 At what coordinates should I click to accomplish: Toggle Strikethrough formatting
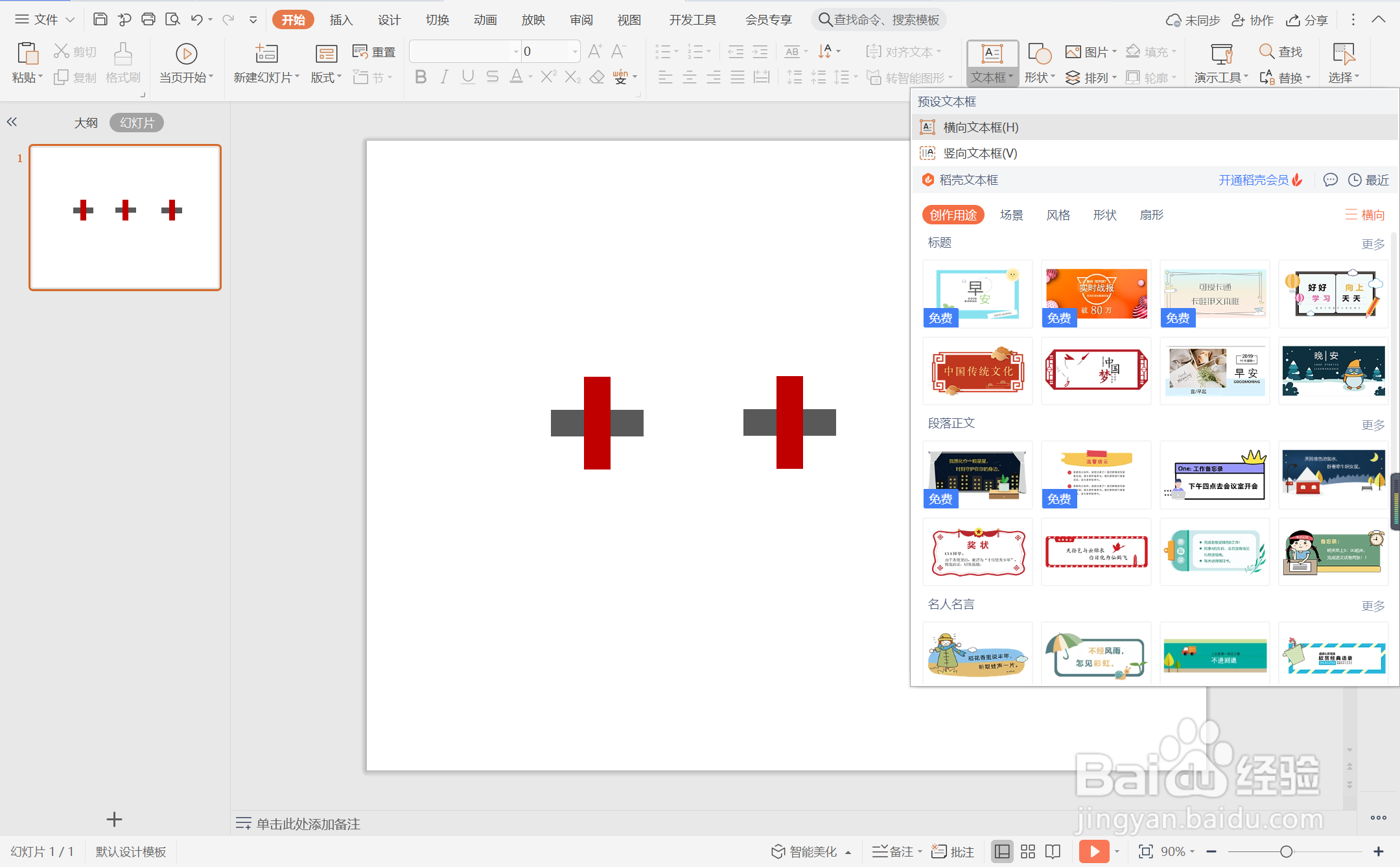[x=493, y=77]
